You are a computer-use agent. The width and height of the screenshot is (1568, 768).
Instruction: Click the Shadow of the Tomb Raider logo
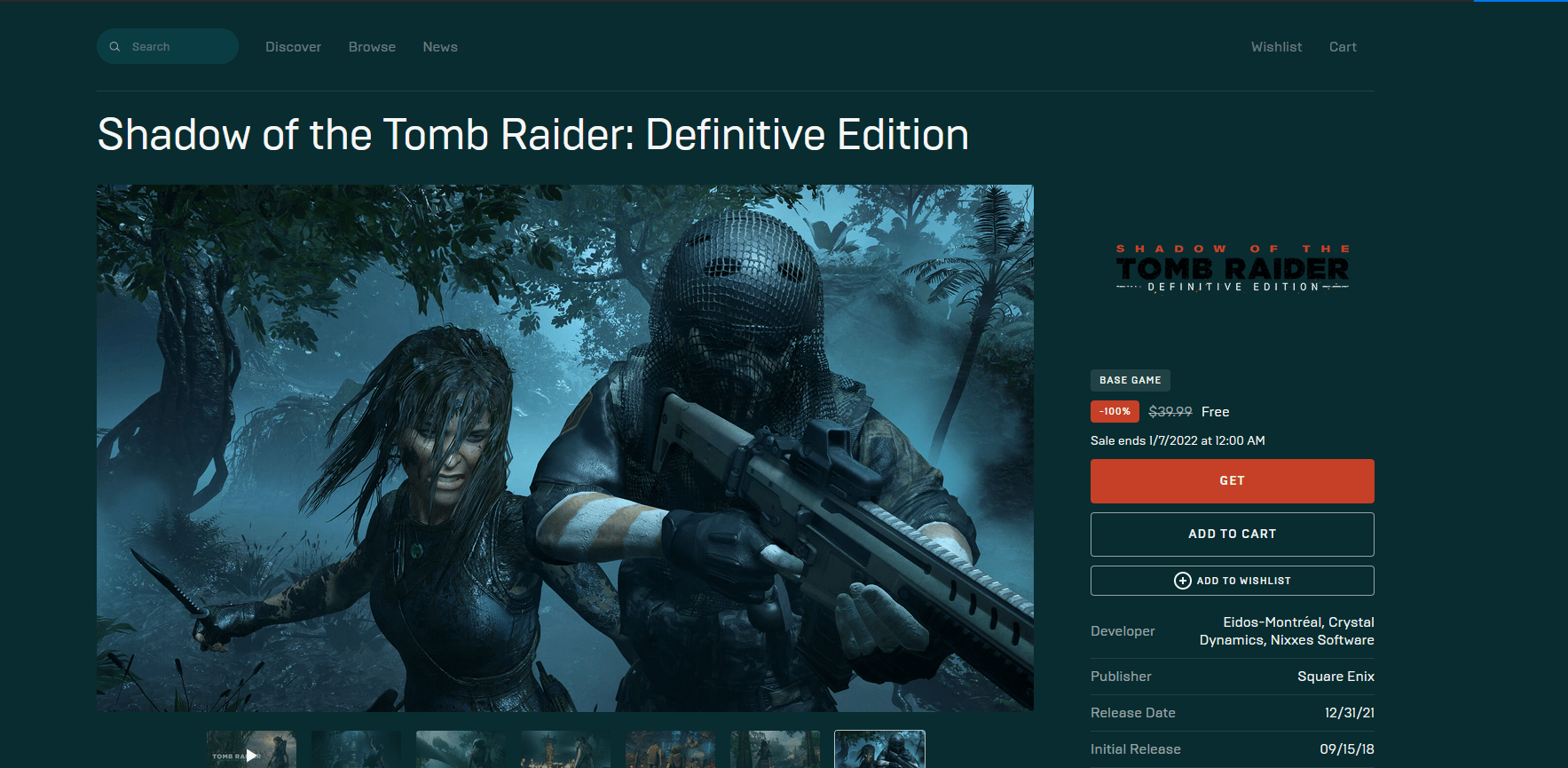click(x=1232, y=268)
